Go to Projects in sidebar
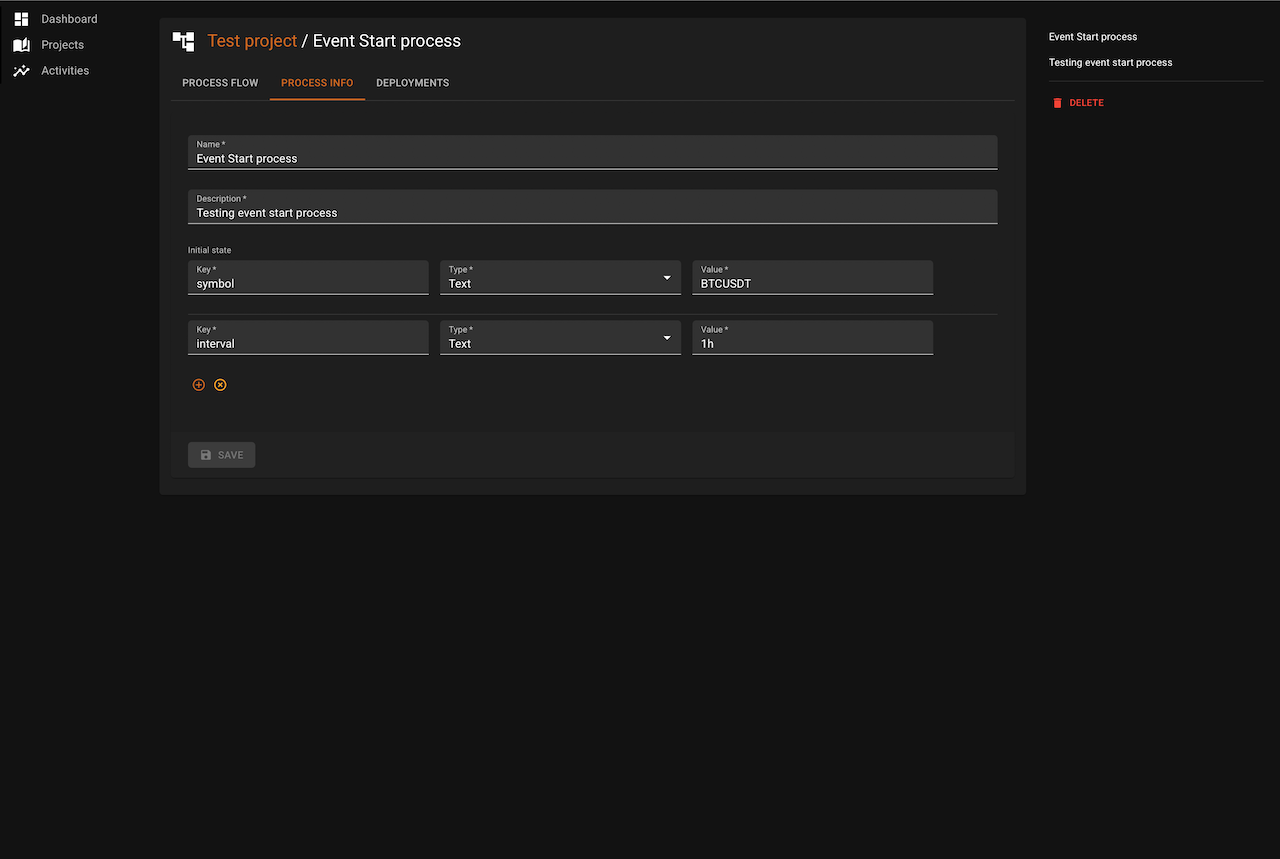1280x859 pixels. [62, 45]
